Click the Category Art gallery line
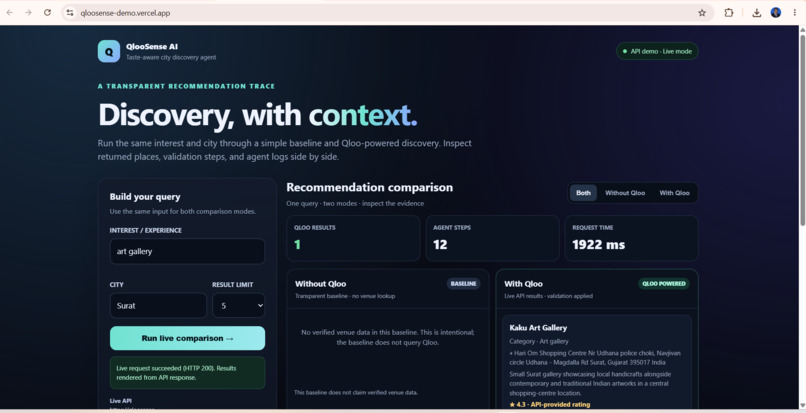 pyautogui.click(x=539, y=342)
